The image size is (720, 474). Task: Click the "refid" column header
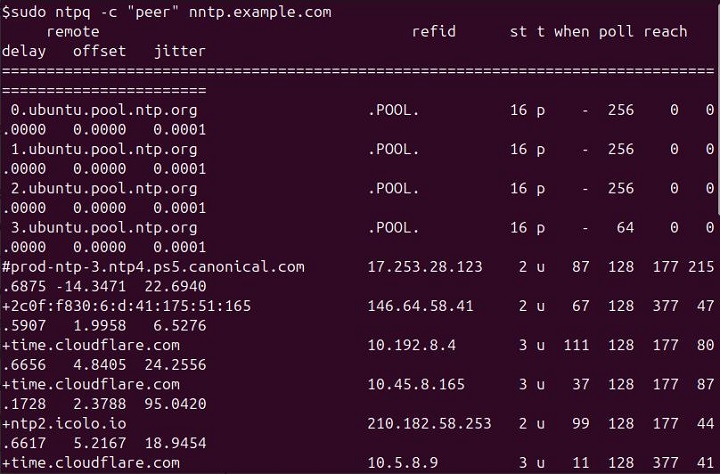433,31
